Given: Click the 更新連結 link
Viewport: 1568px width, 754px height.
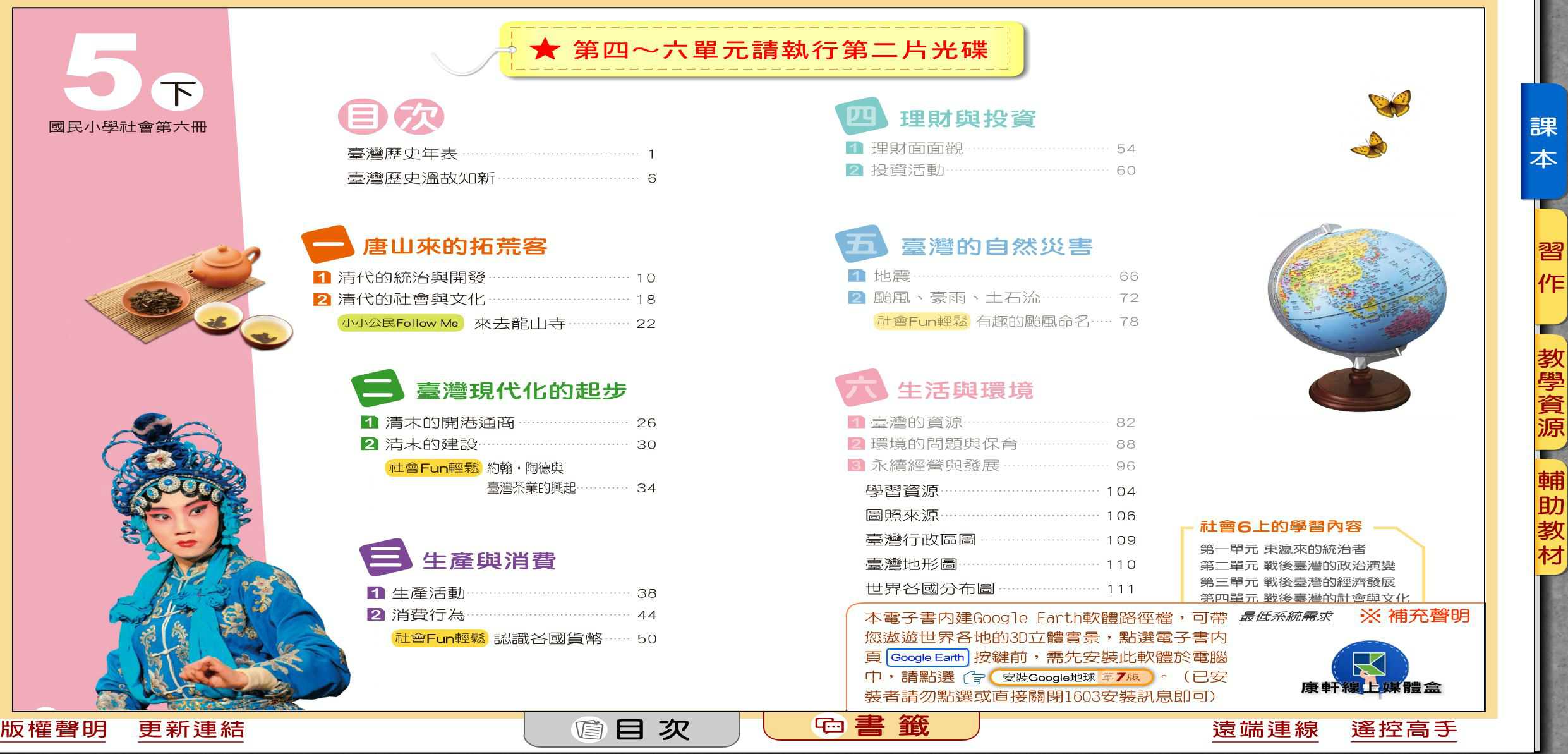Looking at the screenshot, I should (x=191, y=729).
